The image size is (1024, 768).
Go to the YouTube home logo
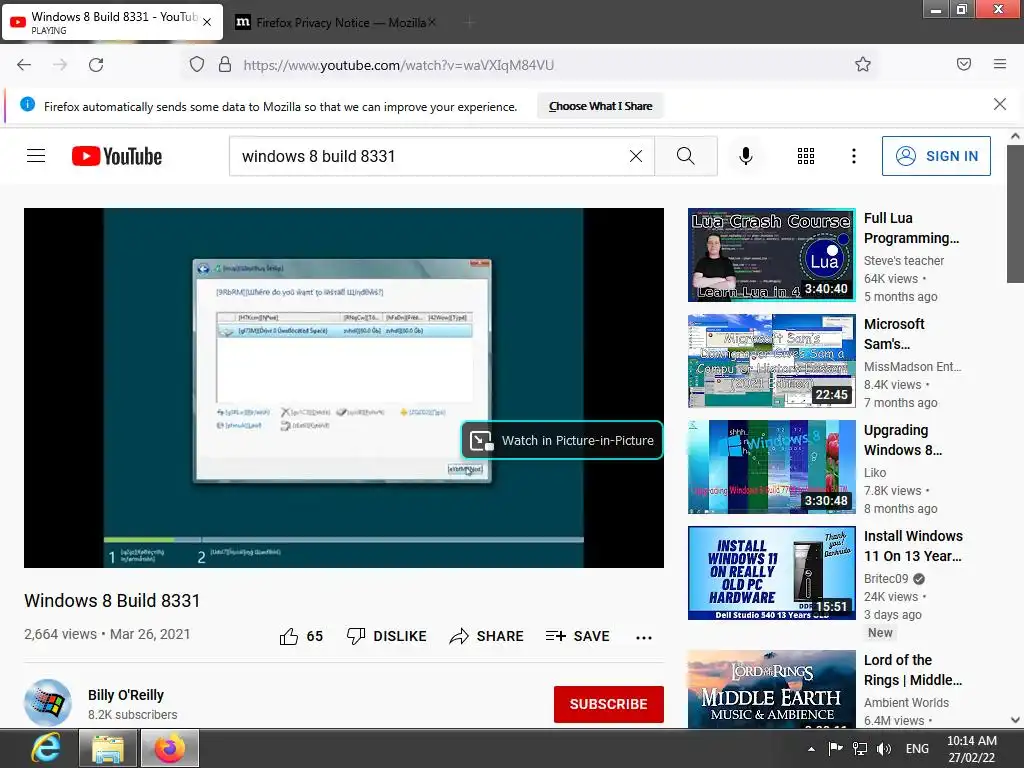(x=117, y=156)
